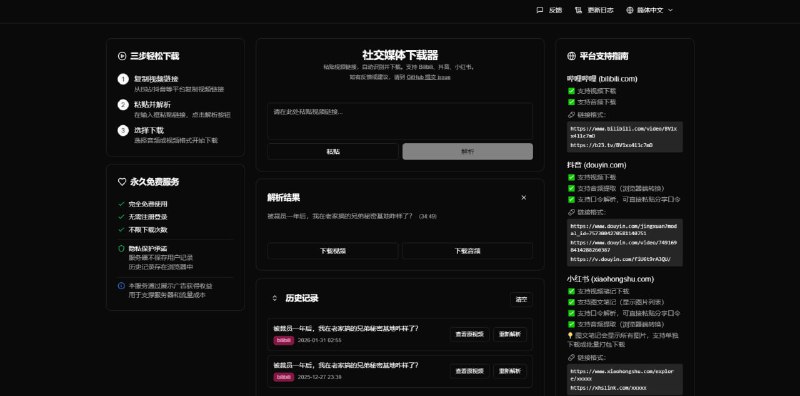Click the green check beside 支持视频笔记下载
The image size is (800, 396).
(x=571, y=291)
